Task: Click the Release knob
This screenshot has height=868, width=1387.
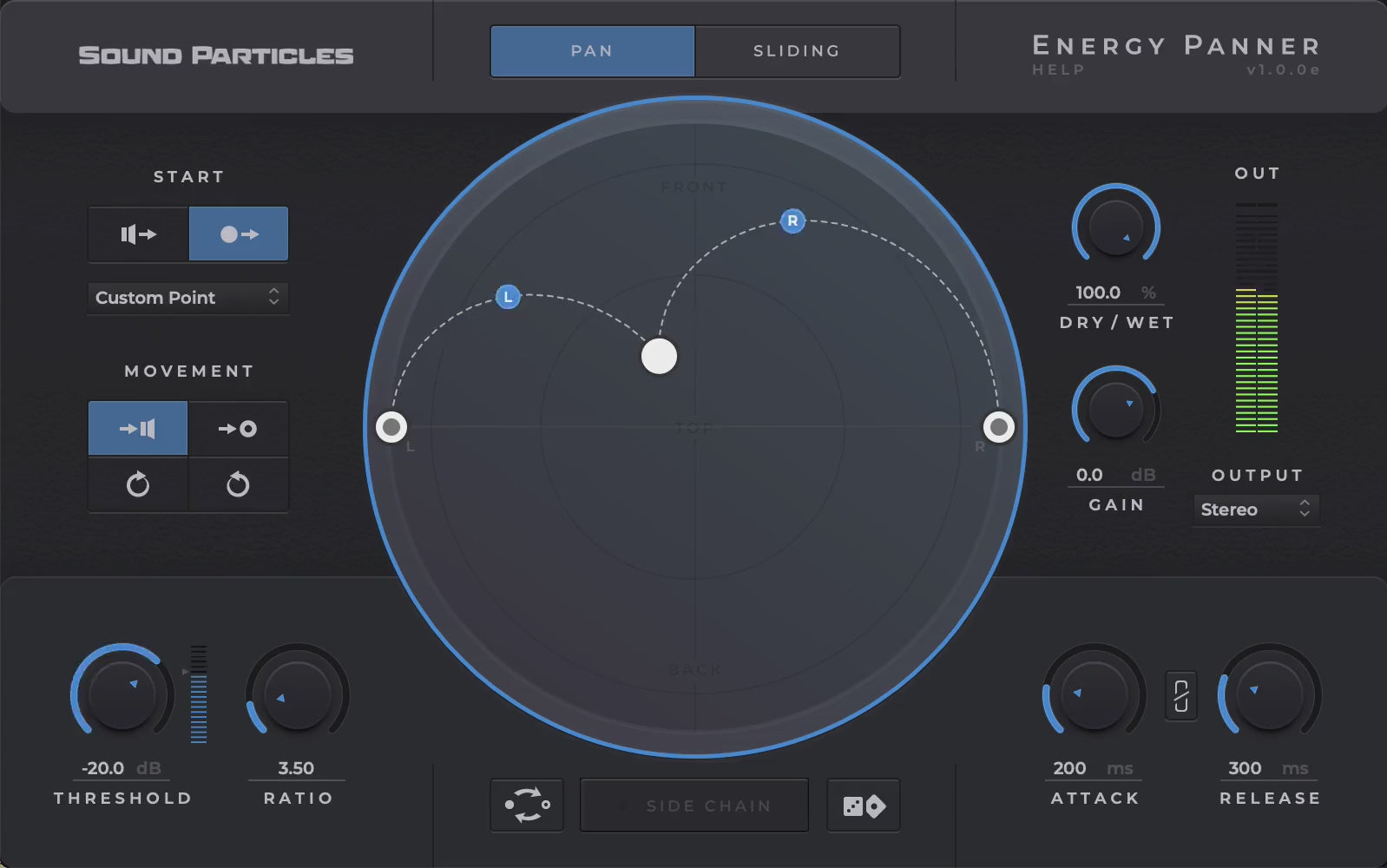Action: [x=1270, y=695]
